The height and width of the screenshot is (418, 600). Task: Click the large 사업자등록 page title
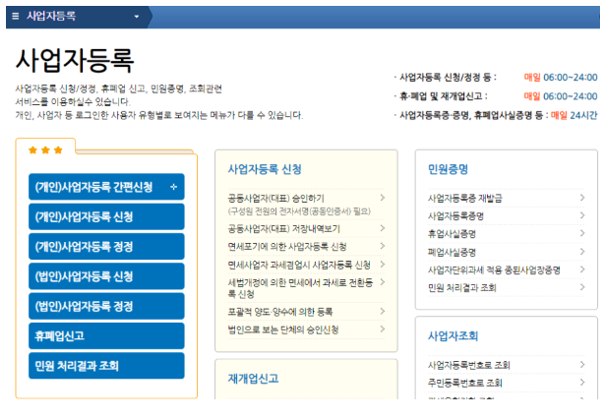(75, 60)
